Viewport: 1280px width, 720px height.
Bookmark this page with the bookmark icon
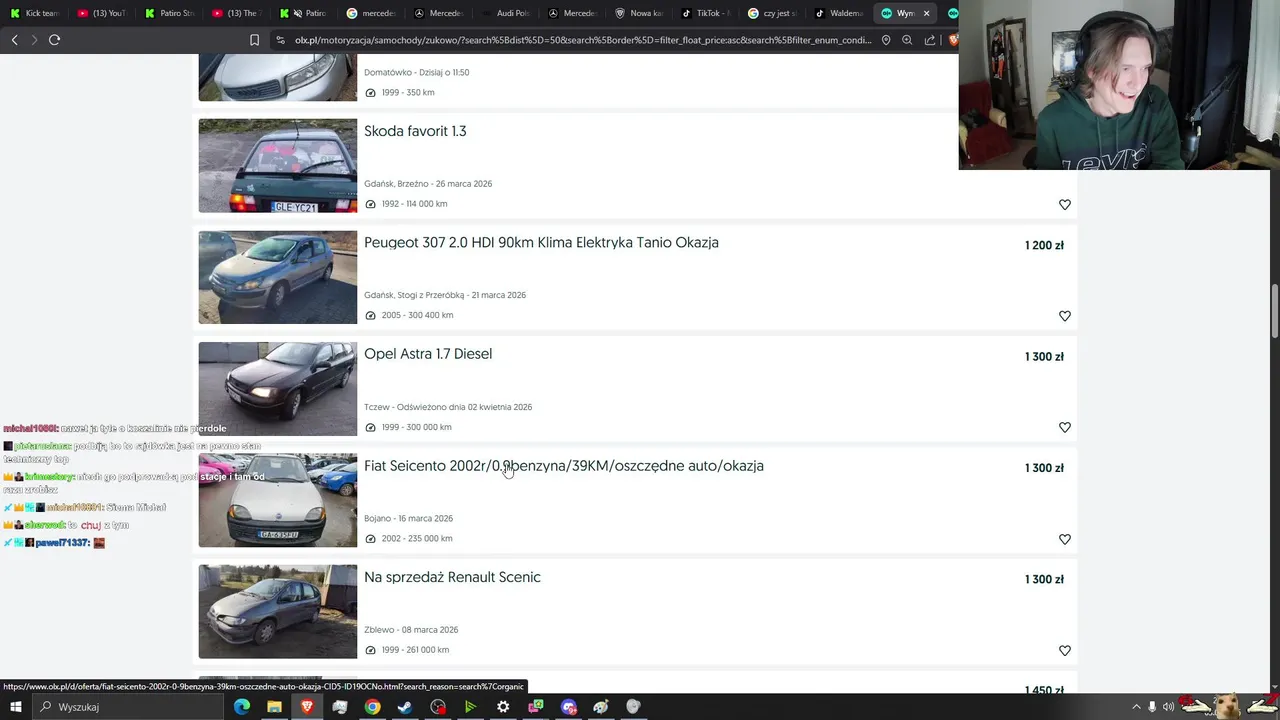pyautogui.click(x=254, y=40)
